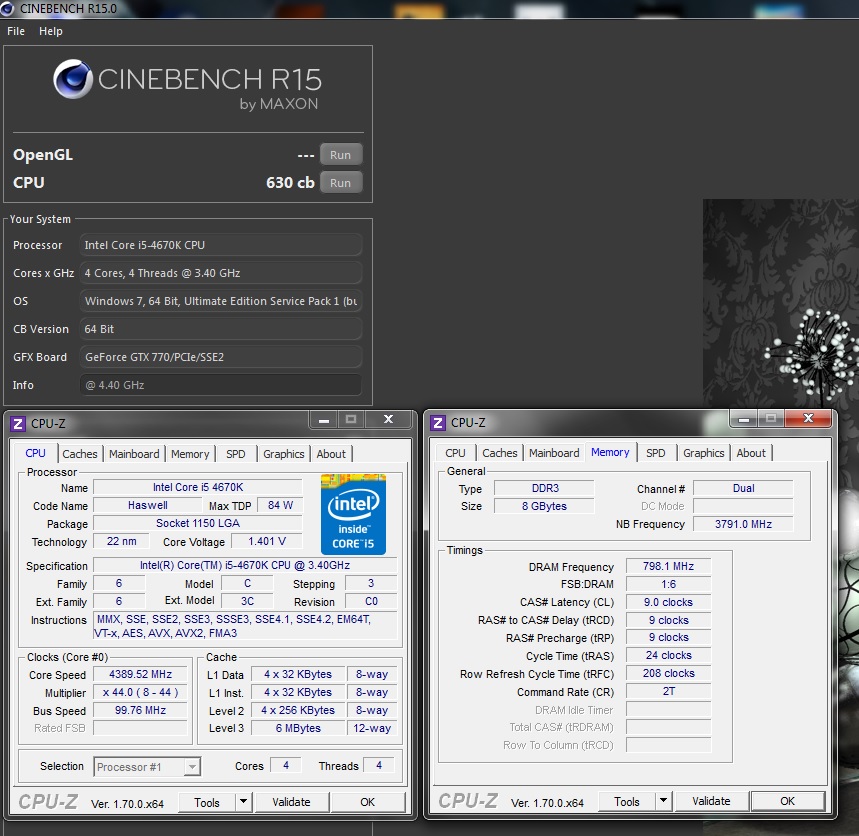Screen dimensions: 859x836
Task: Run the OpenGL benchmark
Action: 341,155
